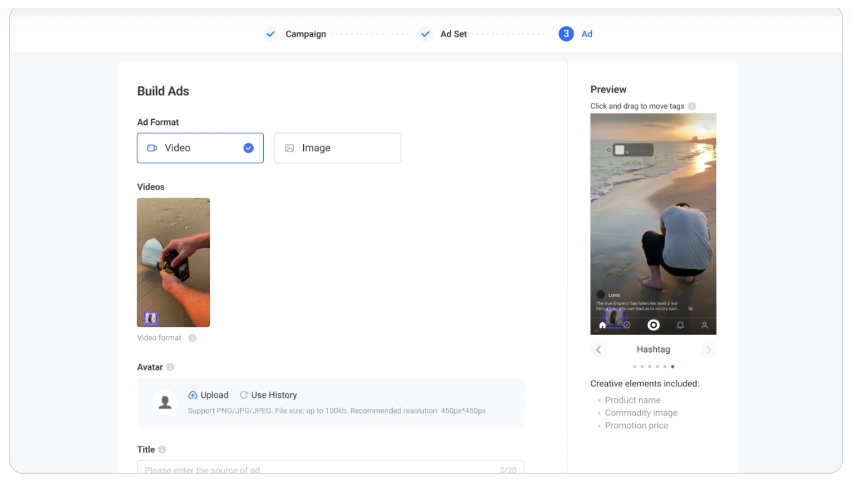The height and width of the screenshot is (481, 852).
Task: Click the "Creative elements included:" label
Action: click(644, 384)
